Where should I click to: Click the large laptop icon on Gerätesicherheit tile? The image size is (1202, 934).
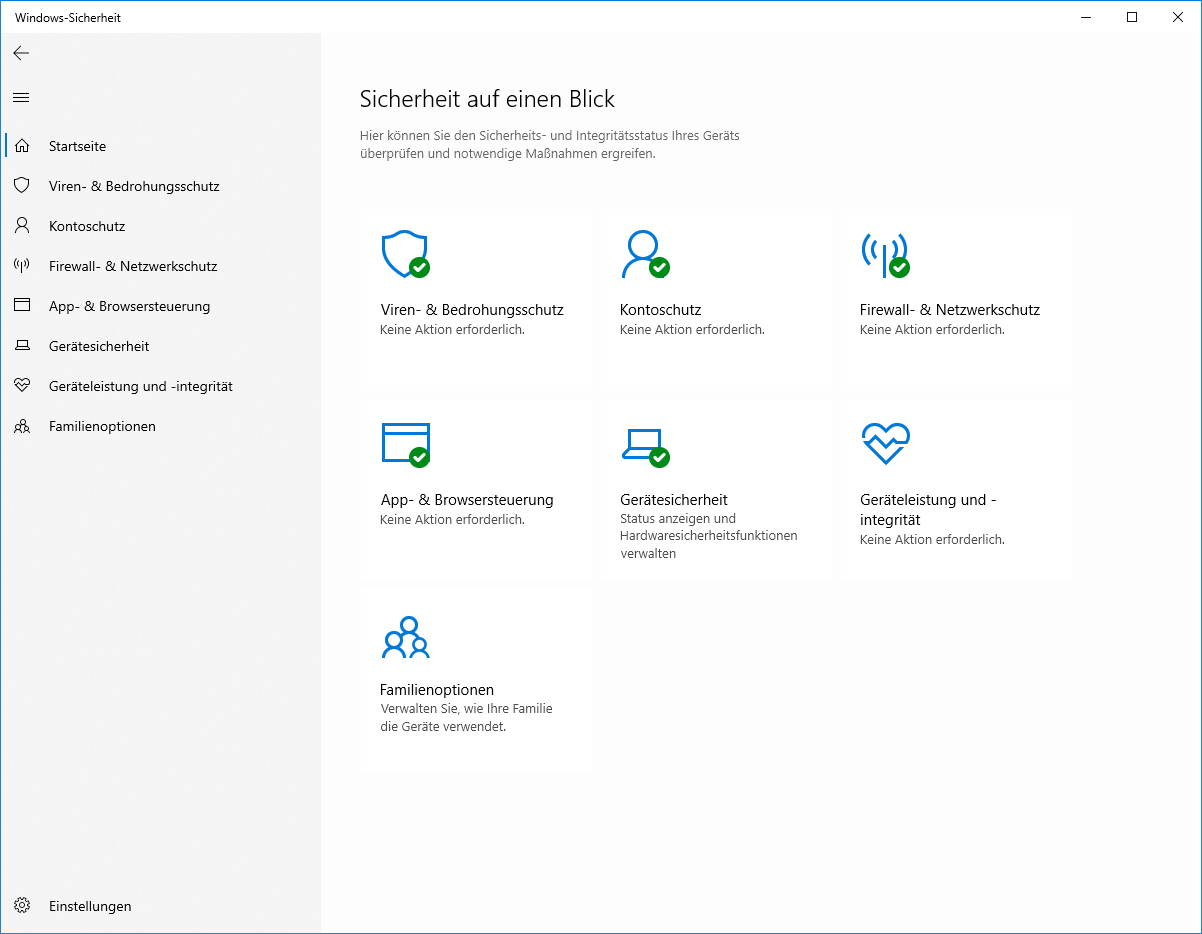pyautogui.click(x=645, y=446)
